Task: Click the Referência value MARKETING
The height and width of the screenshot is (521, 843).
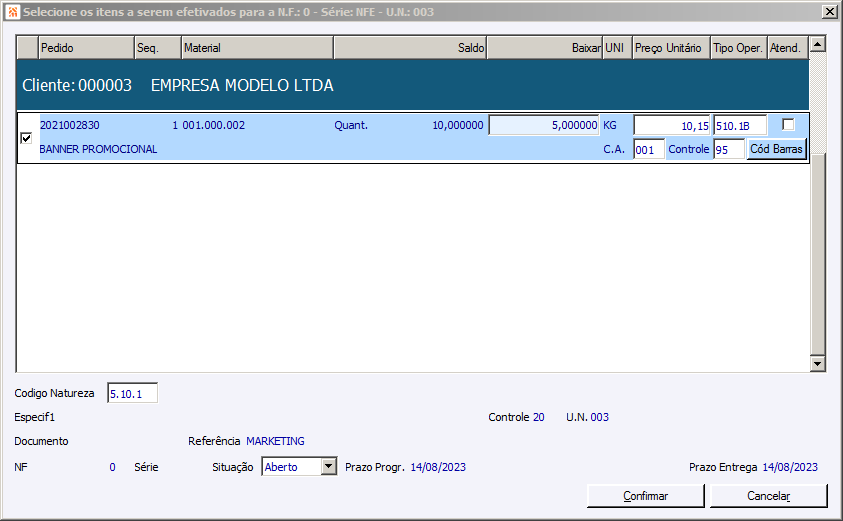Action: (275, 441)
